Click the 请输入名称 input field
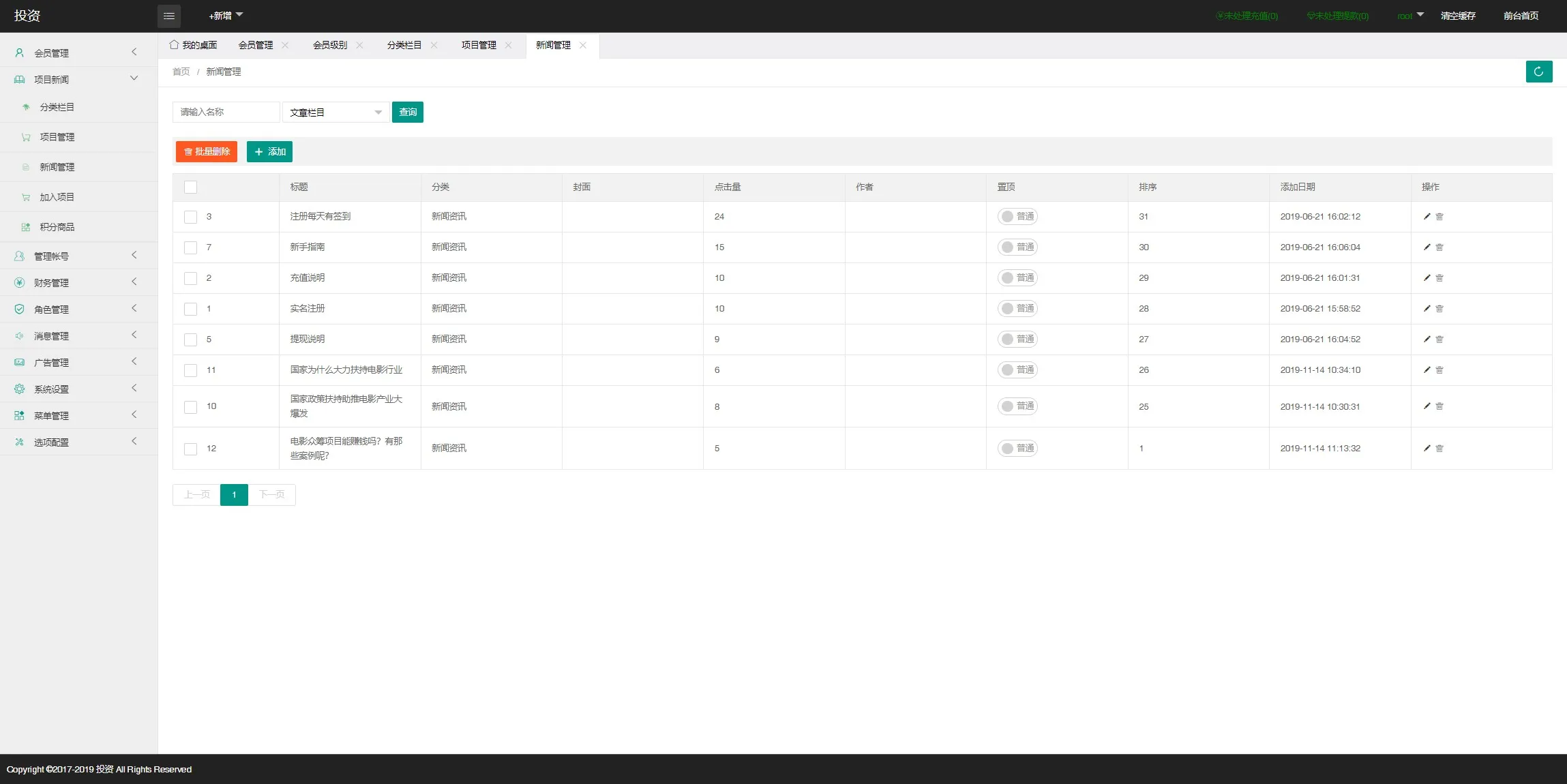The image size is (1567, 784). [x=226, y=112]
